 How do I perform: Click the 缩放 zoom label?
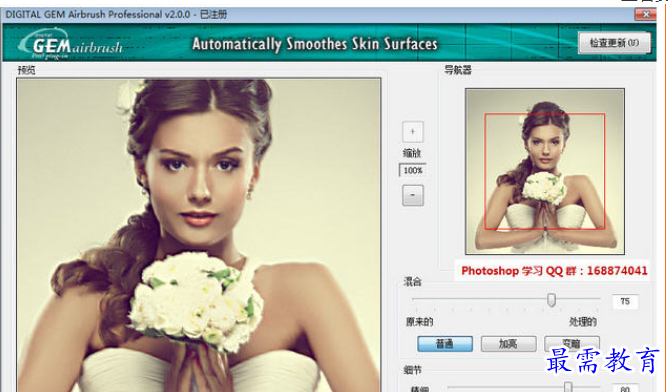[x=412, y=153]
